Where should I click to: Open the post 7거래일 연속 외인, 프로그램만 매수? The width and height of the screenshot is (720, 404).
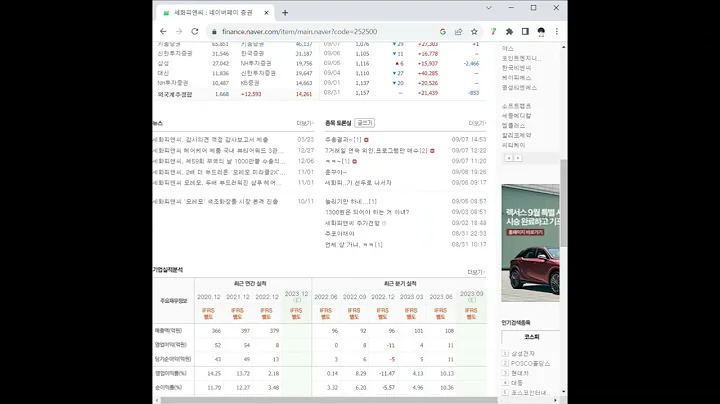[376, 151]
